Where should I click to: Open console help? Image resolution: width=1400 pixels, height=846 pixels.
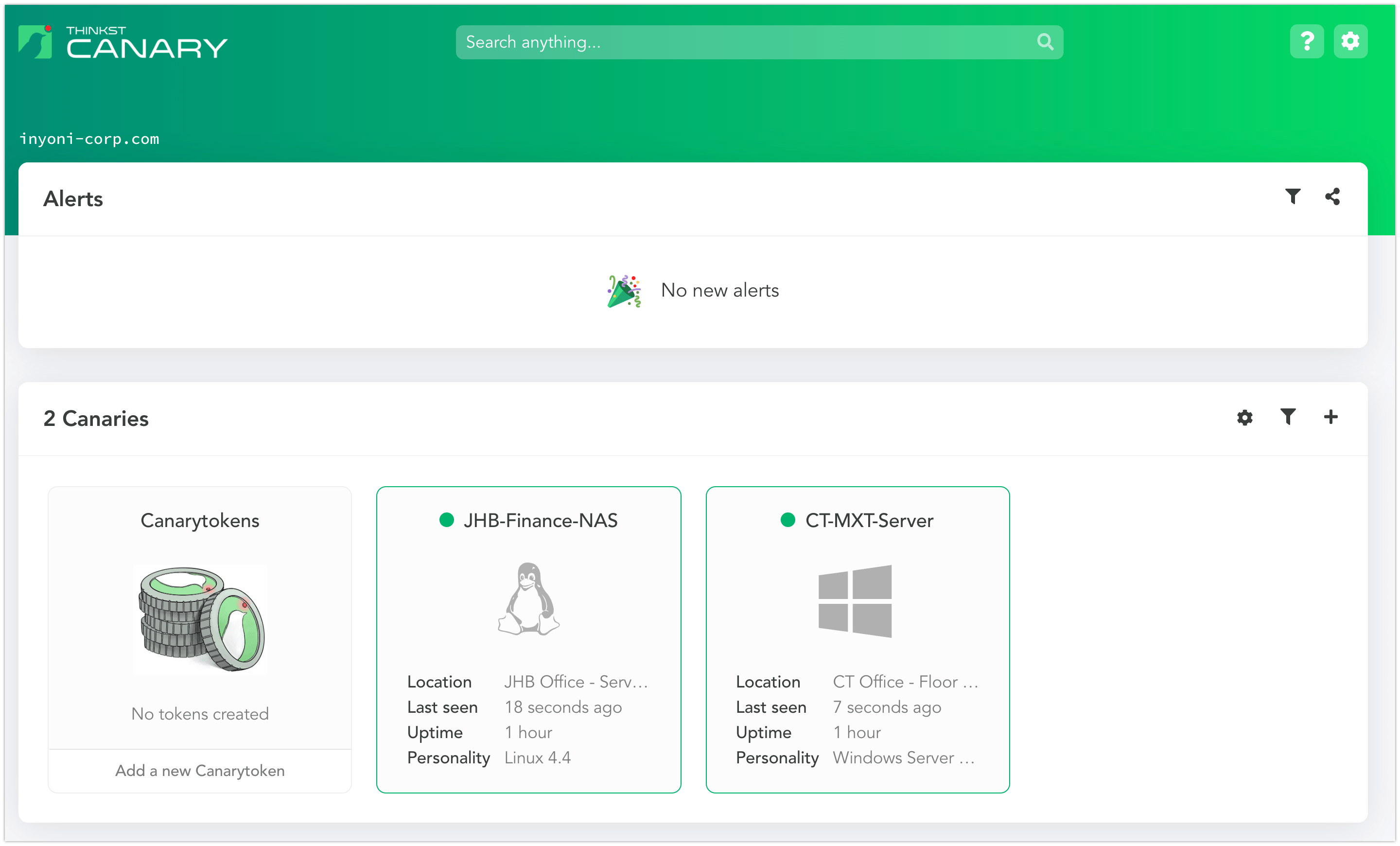[1307, 41]
